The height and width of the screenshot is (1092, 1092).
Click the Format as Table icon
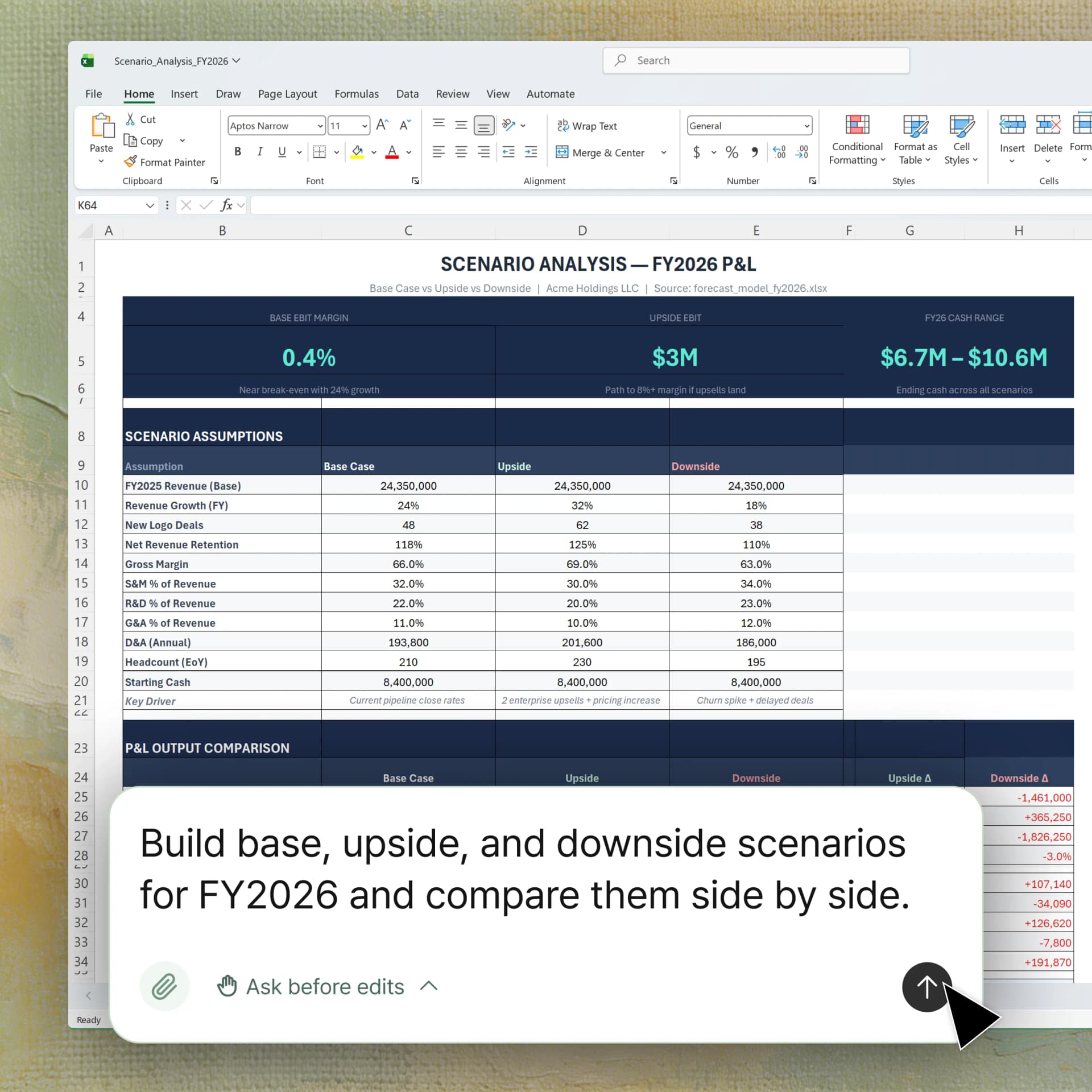click(x=915, y=126)
